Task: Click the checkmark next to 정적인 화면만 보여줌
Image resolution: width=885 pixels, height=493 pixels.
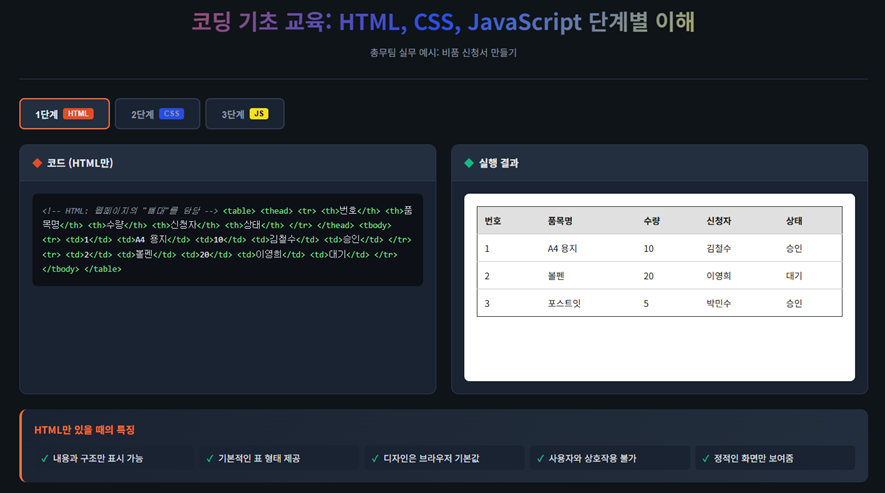Action: click(x=705, y=458)
